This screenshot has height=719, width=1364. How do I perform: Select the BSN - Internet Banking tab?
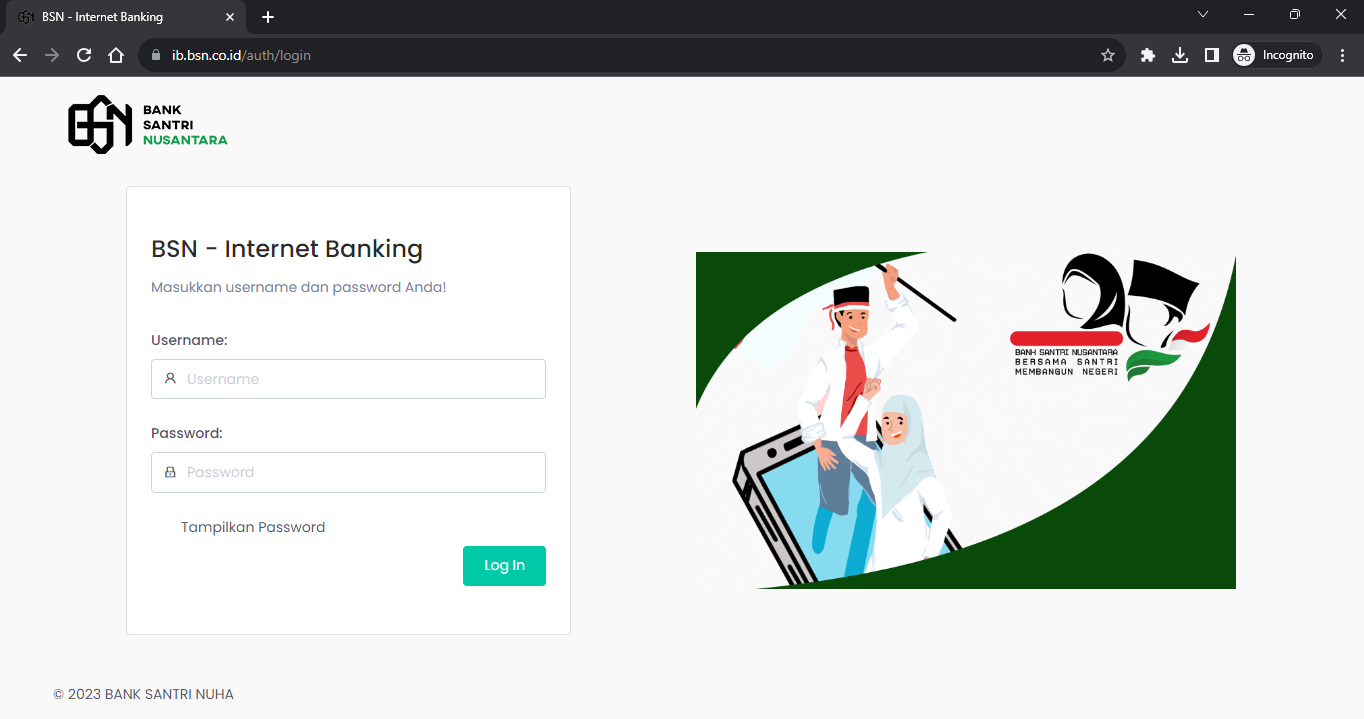pos(122,17)
